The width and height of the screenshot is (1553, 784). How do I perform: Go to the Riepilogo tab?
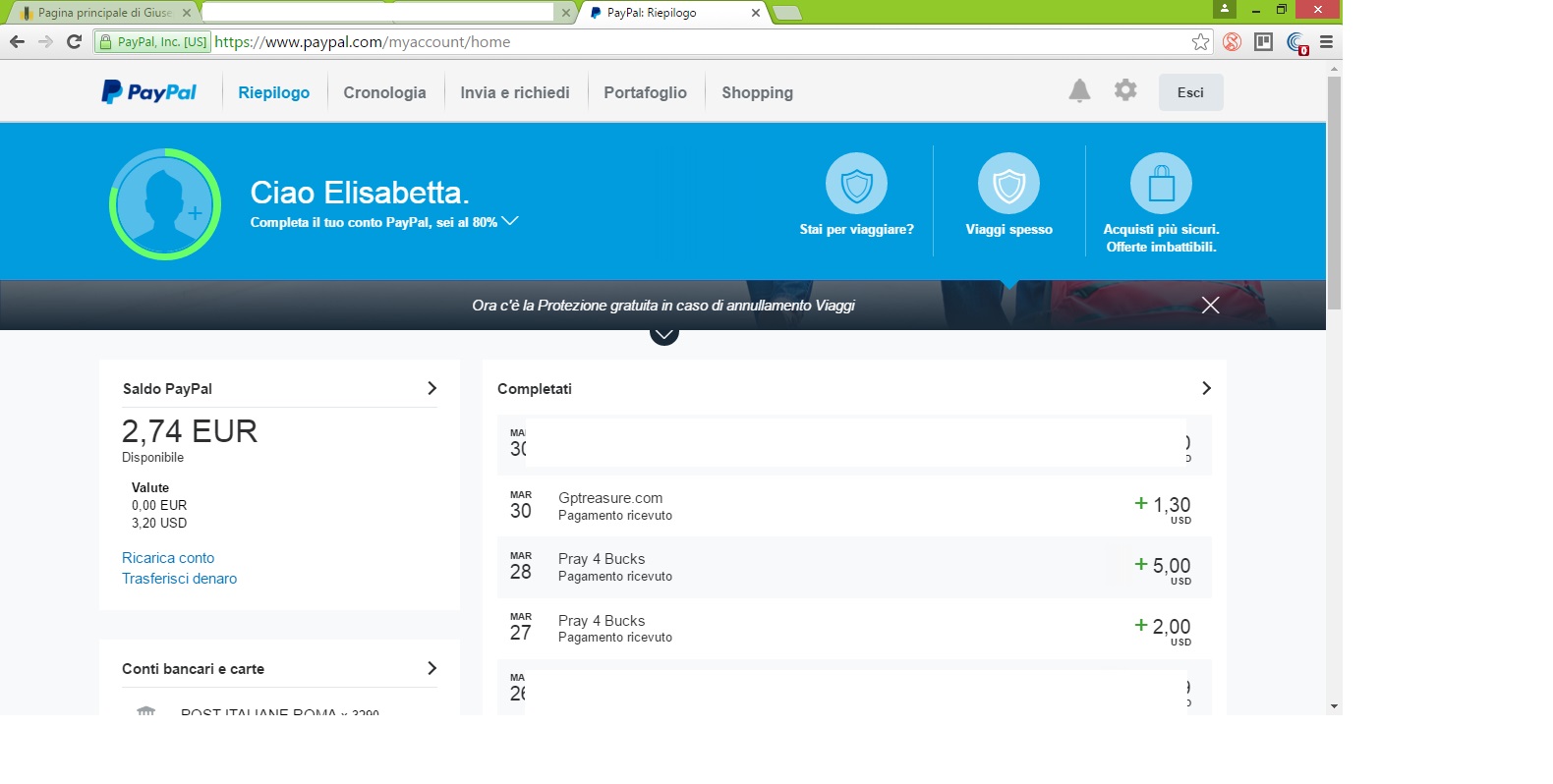pos(273,92)
